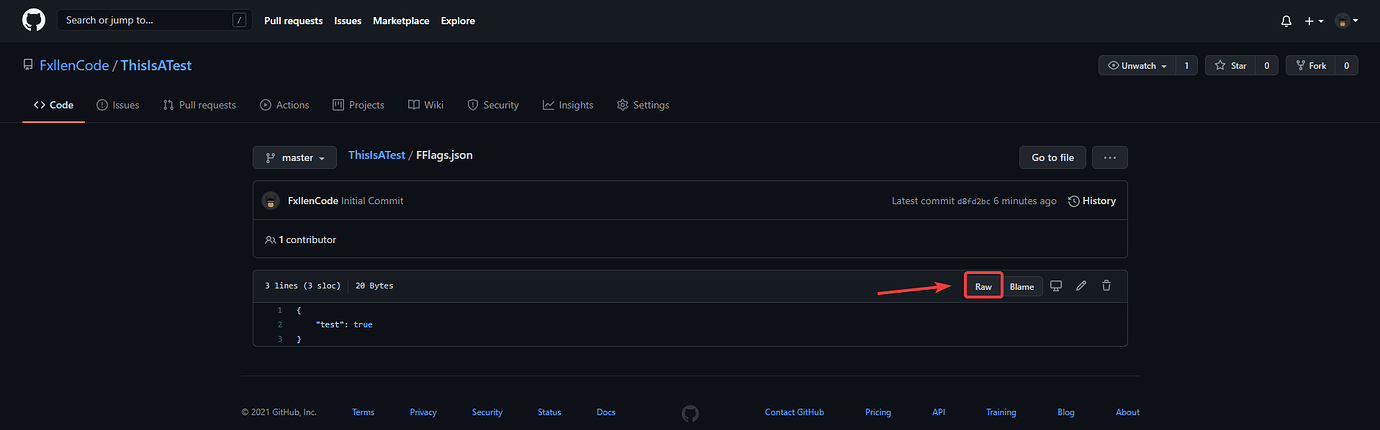The height and width of the screenshot is (430, 1380).
Task: Open the footer About link
Action: [1127, 412]
